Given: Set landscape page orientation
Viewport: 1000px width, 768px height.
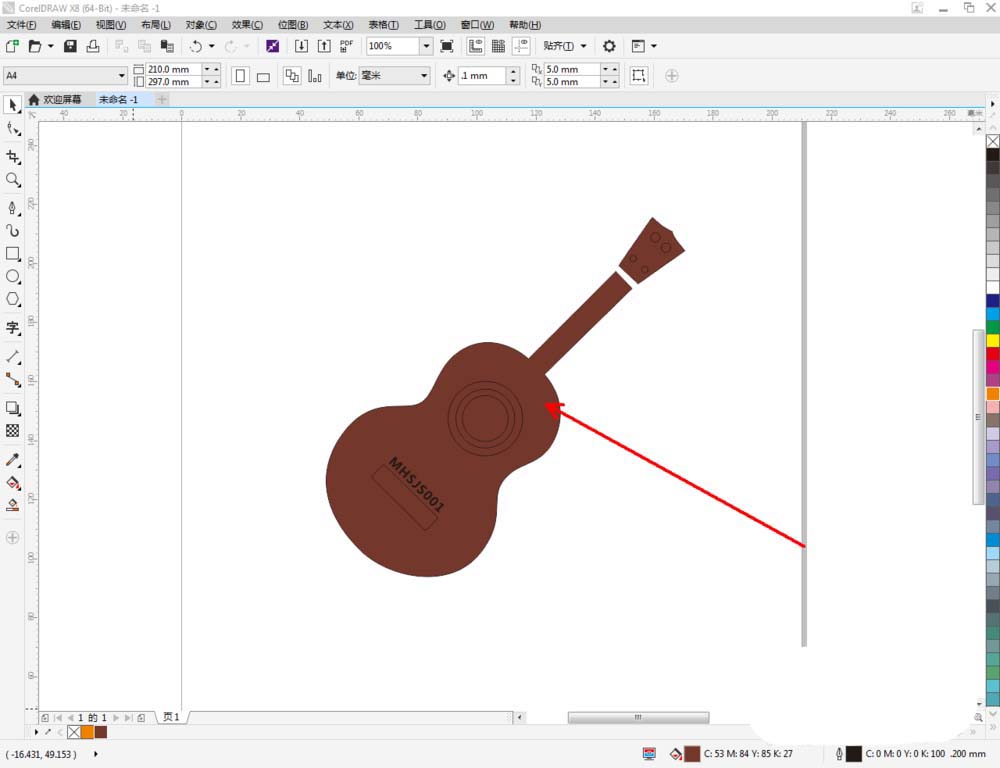Looking at the screenshot, I should click(263, 76).
